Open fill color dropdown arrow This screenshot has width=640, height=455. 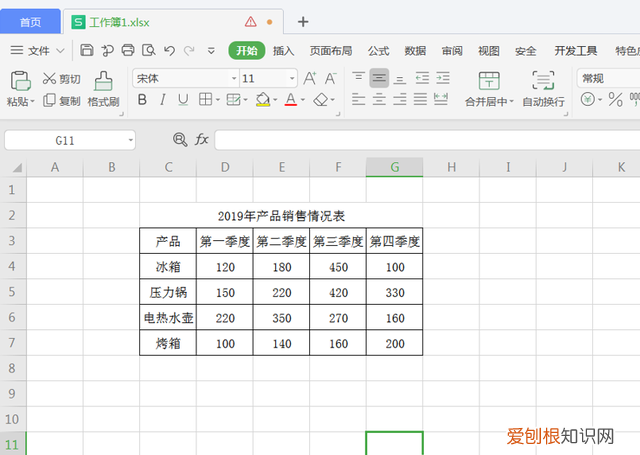(276, 100)
